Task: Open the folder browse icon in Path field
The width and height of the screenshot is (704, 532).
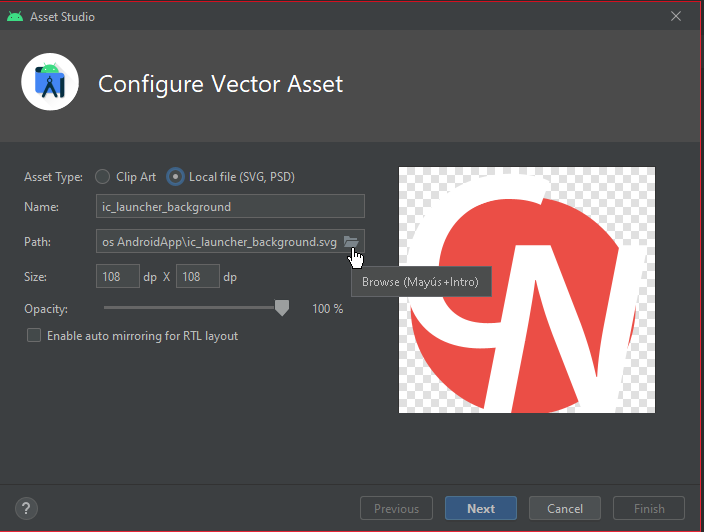Action: [x=351, y=242]
